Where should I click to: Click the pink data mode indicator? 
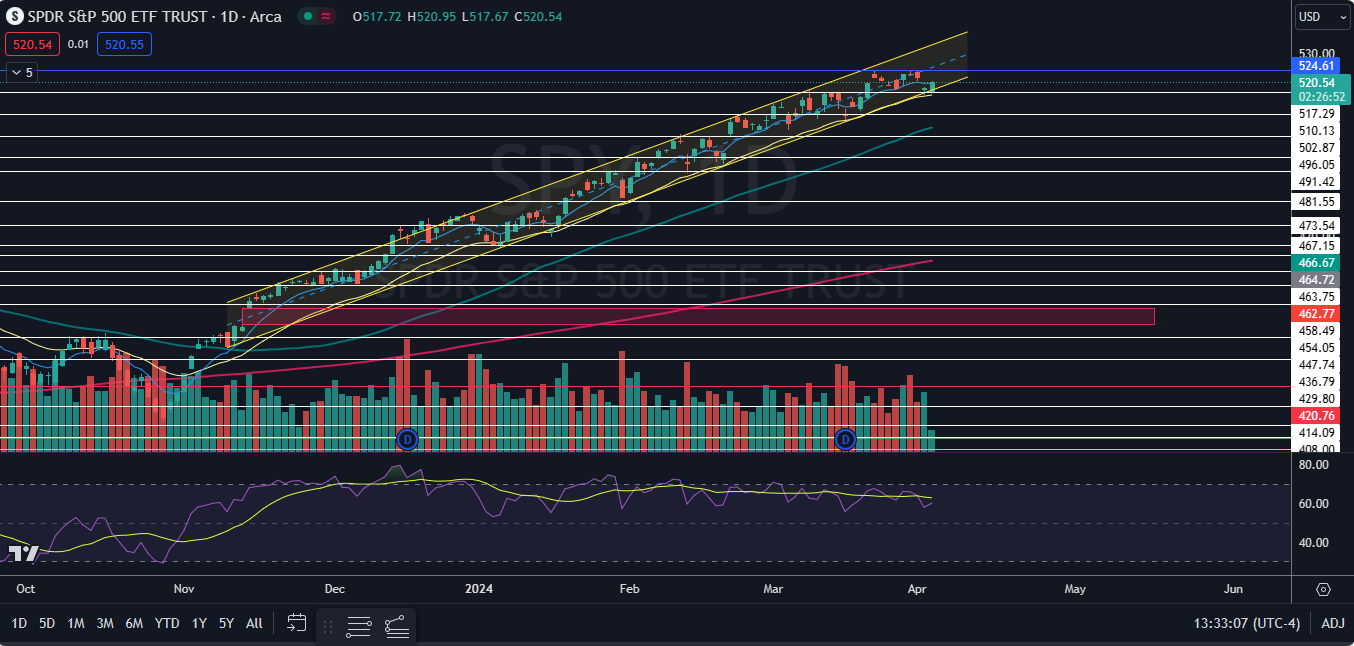pyautogui.click(x=326, y=15)
